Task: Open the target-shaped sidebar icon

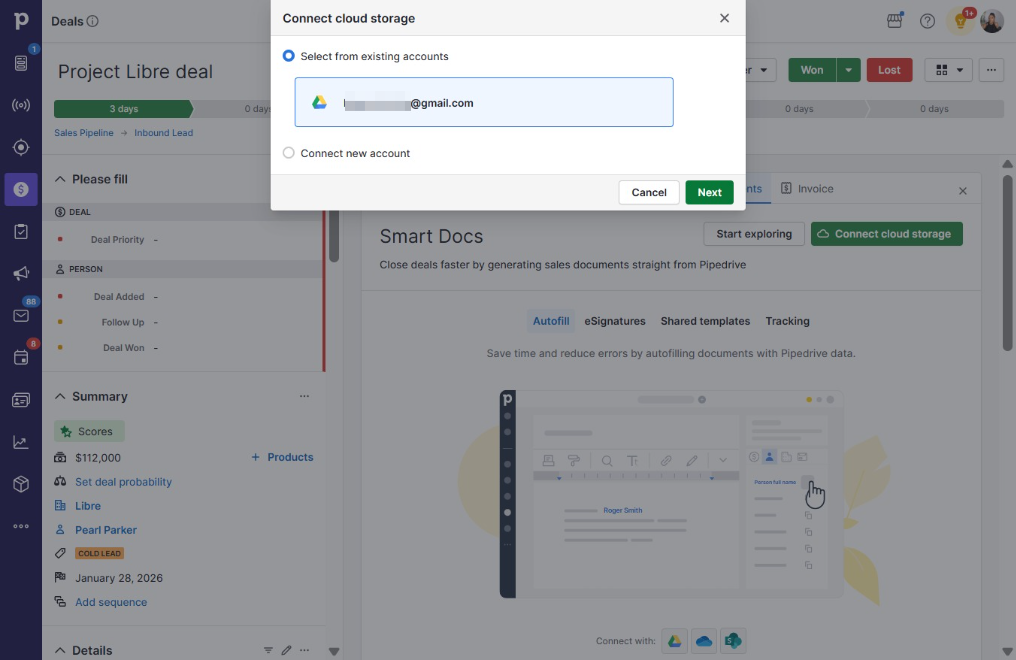Action: (21, 147)
